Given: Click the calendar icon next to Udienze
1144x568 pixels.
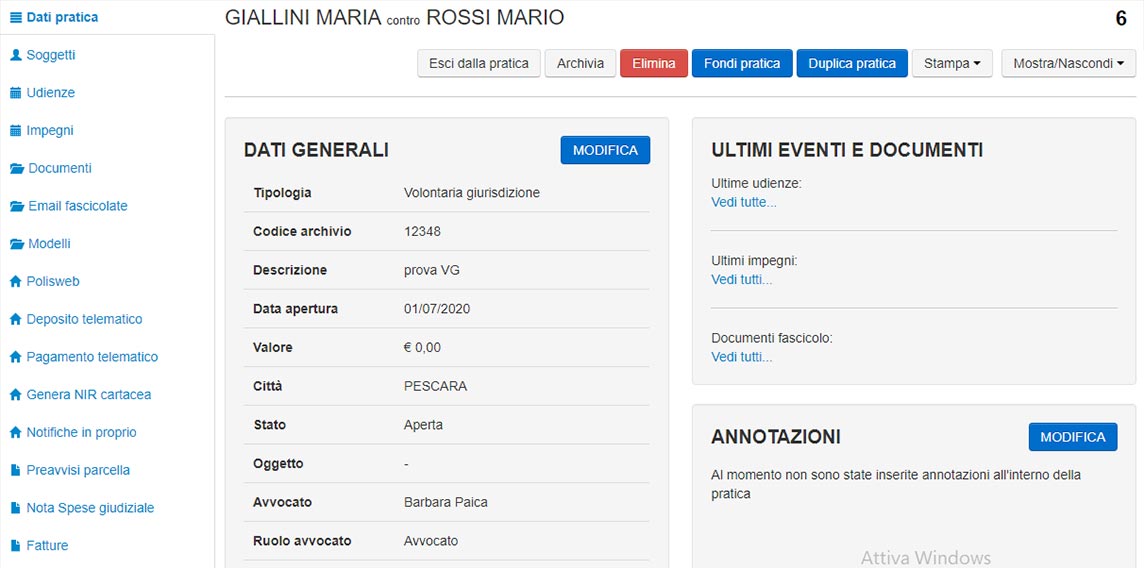Looking at the screenshot, I should coord(16,93).
